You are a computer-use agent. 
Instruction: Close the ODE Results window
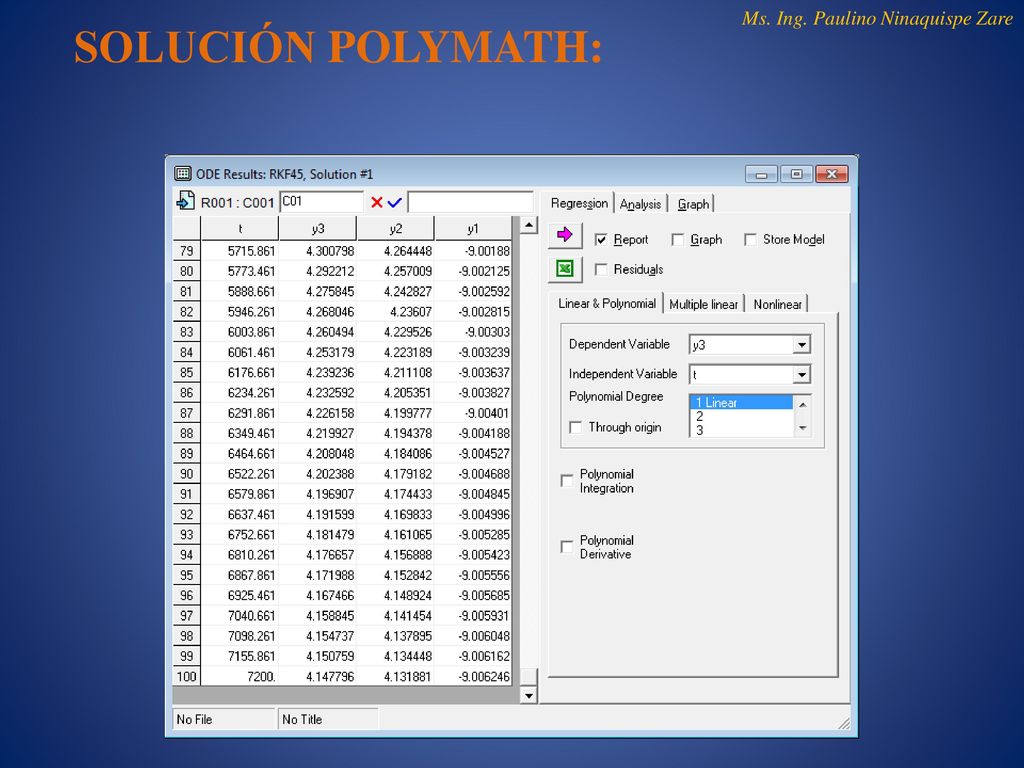click(x=831, y=174)
